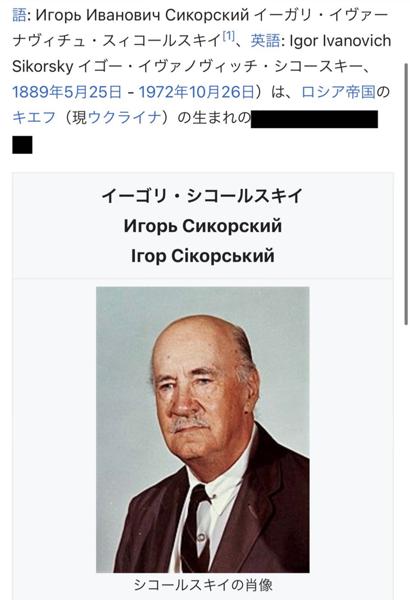This screenshot has height=600, width=410.
Task: Tap the Cyrillic text Игорь Иванович Сикорский
Action: coord(142,15)
